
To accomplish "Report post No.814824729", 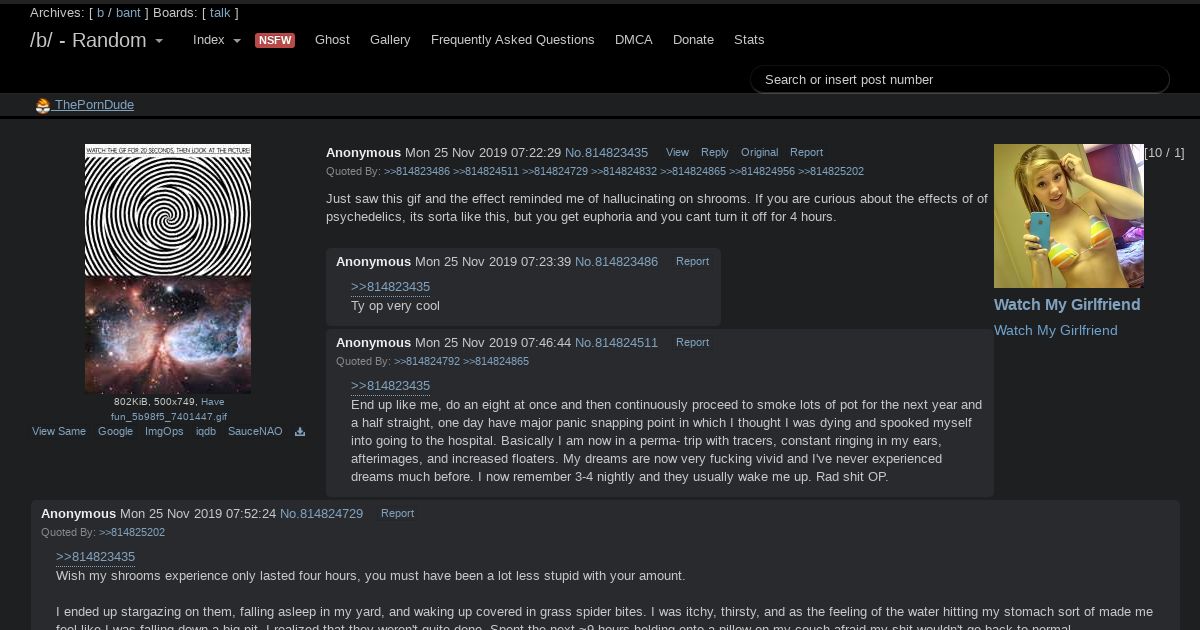I will click(397, 514).
